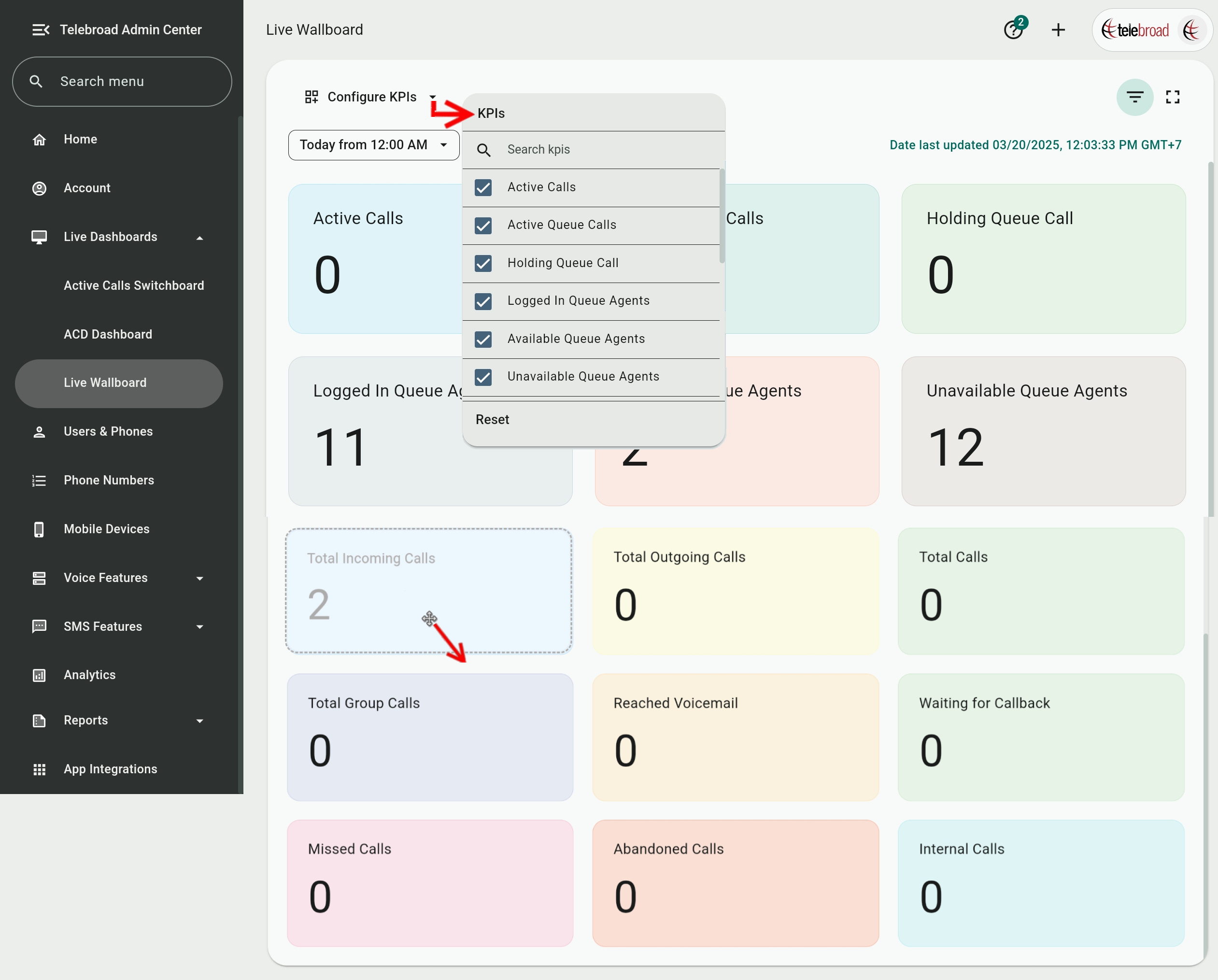Click the Reset button in KPIs panel
The width and height of the screenshot is (1218, 980).
pos(492,420)
